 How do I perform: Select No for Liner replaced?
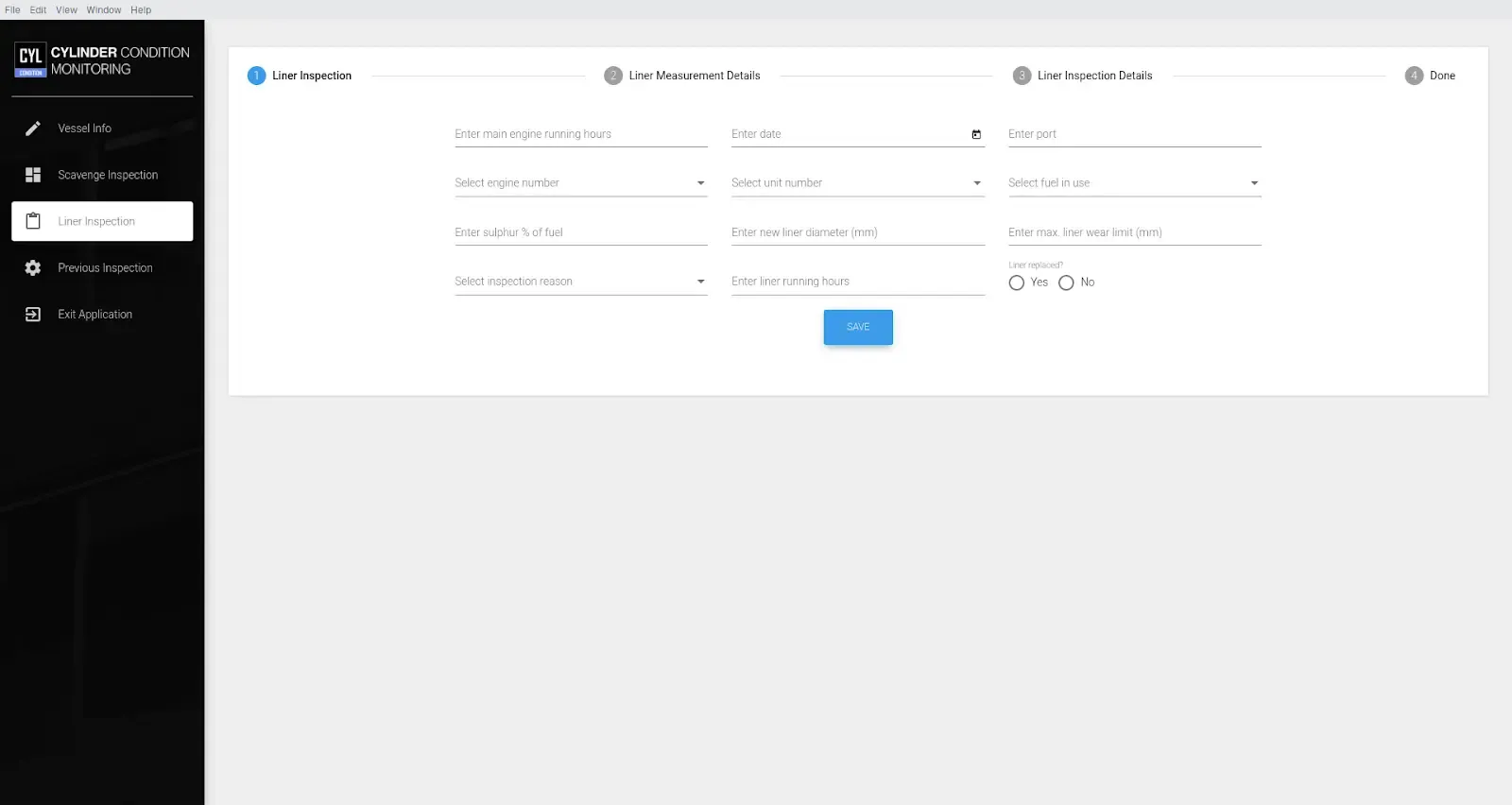pyautogui.click(x=1066, y=283)
